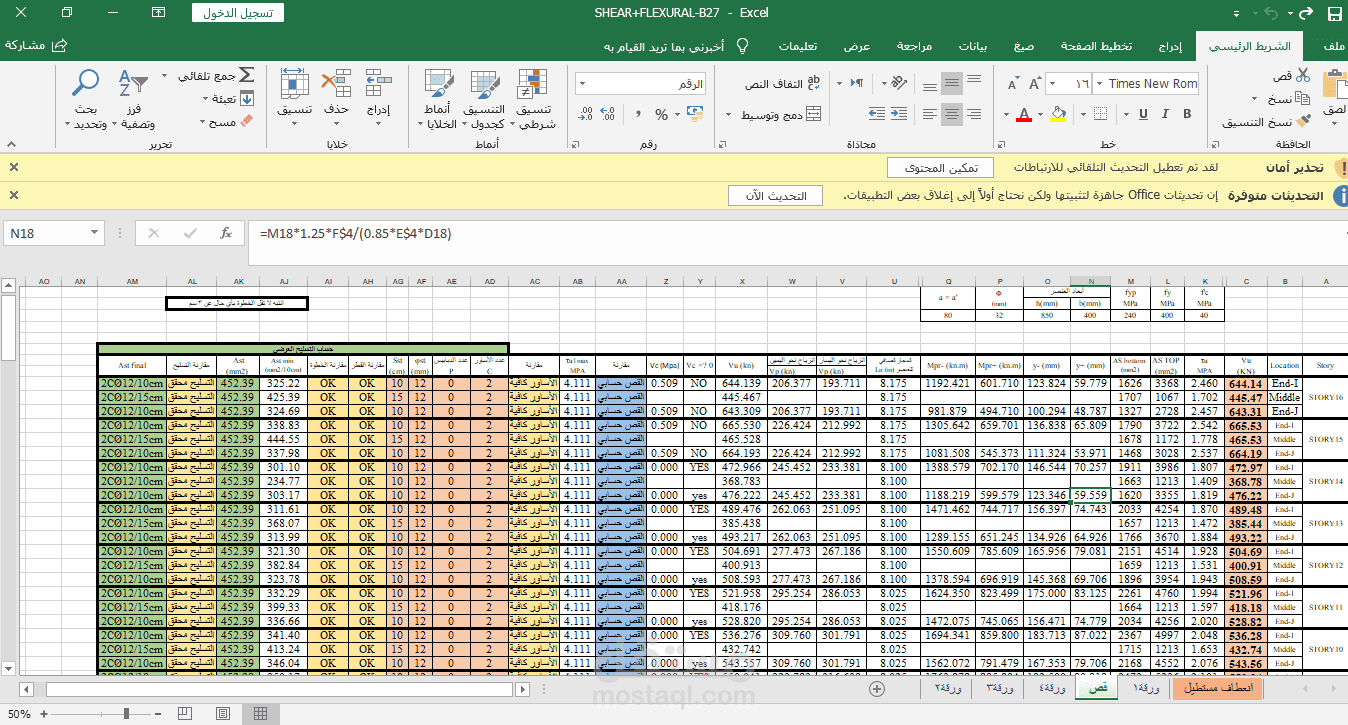Switch to sheet tab انعطاف مستطيل

(x=1218, y=689)
